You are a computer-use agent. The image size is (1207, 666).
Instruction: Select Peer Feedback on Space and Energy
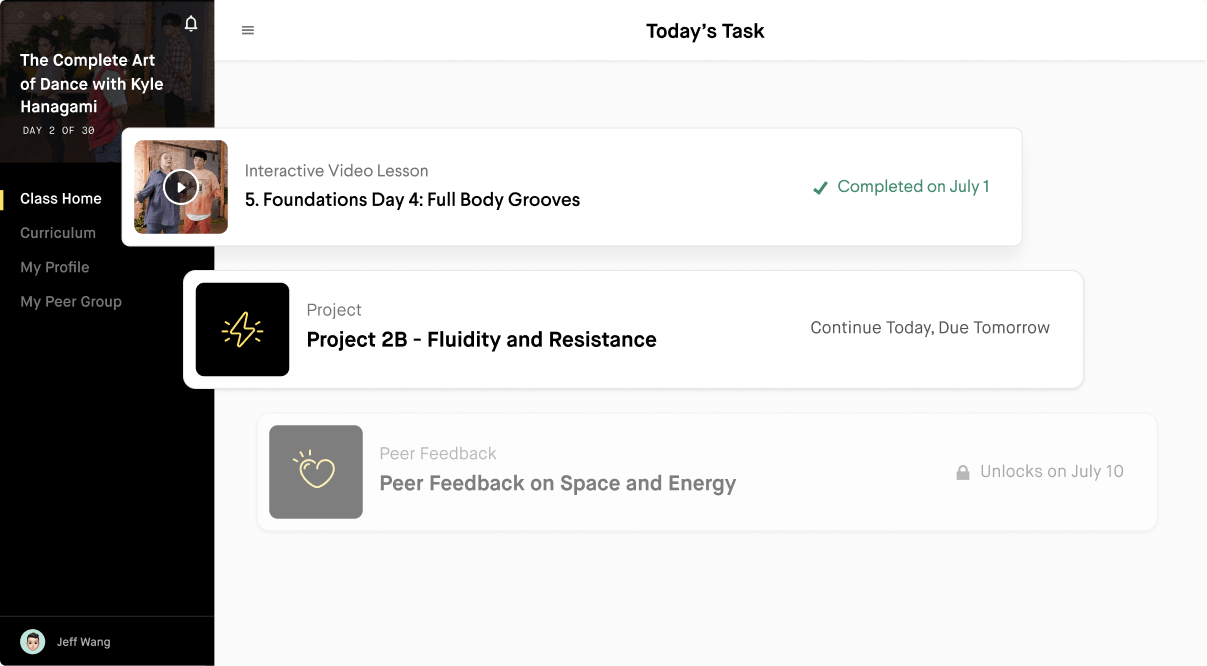pyautogui.click(x=557, y=484)
